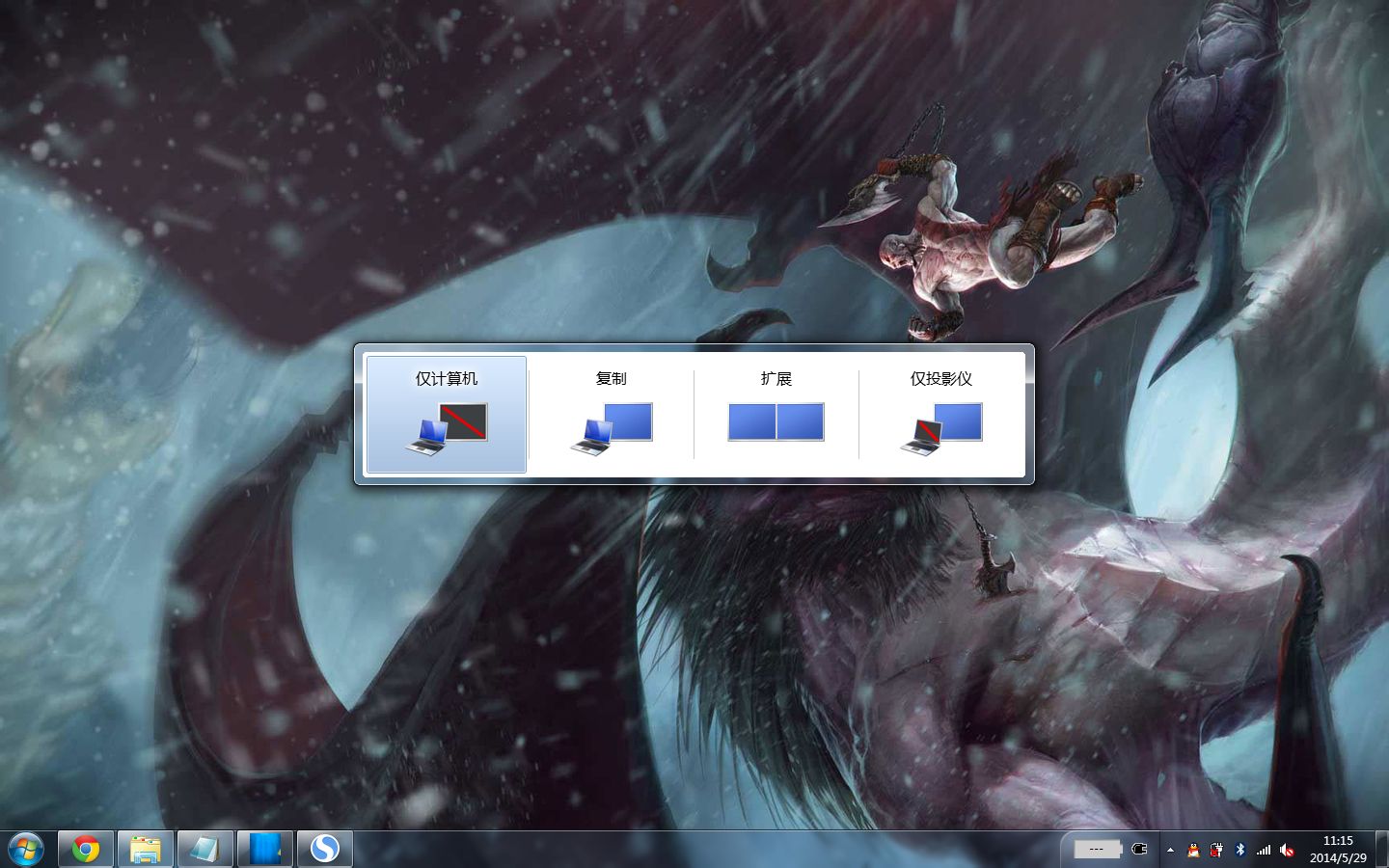Open the Notepad taskbar icon
Screen dimensions: 1389x868
point(205,849)
